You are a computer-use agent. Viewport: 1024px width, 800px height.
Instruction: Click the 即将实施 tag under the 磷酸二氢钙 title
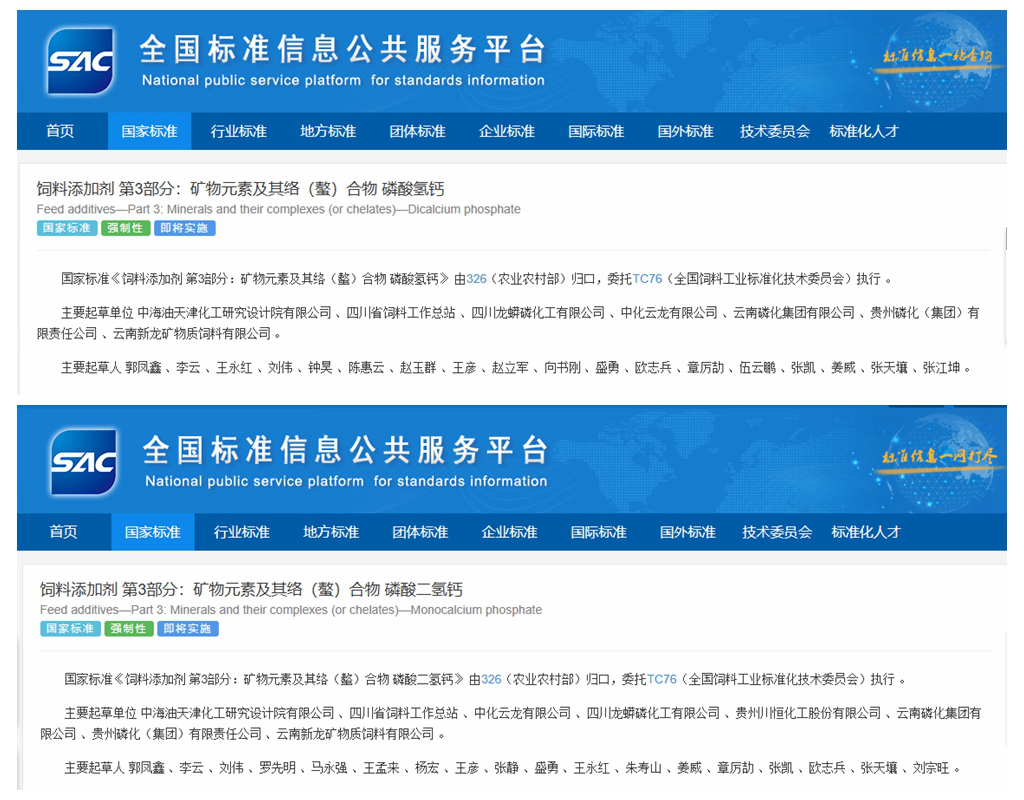click(188, 629)
